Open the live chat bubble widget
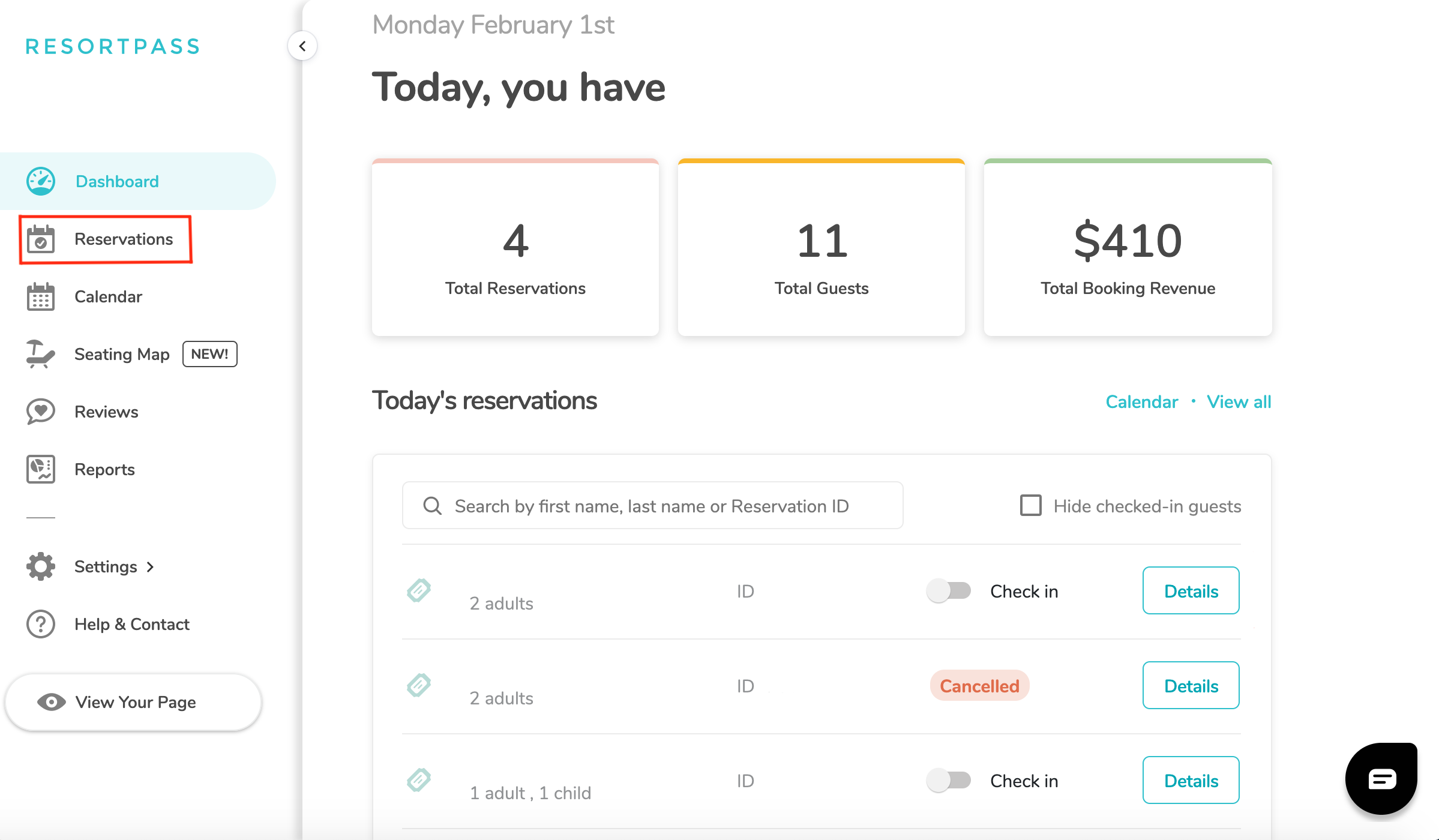Viewport: 1439px width, 840px height. point(1381,779)
